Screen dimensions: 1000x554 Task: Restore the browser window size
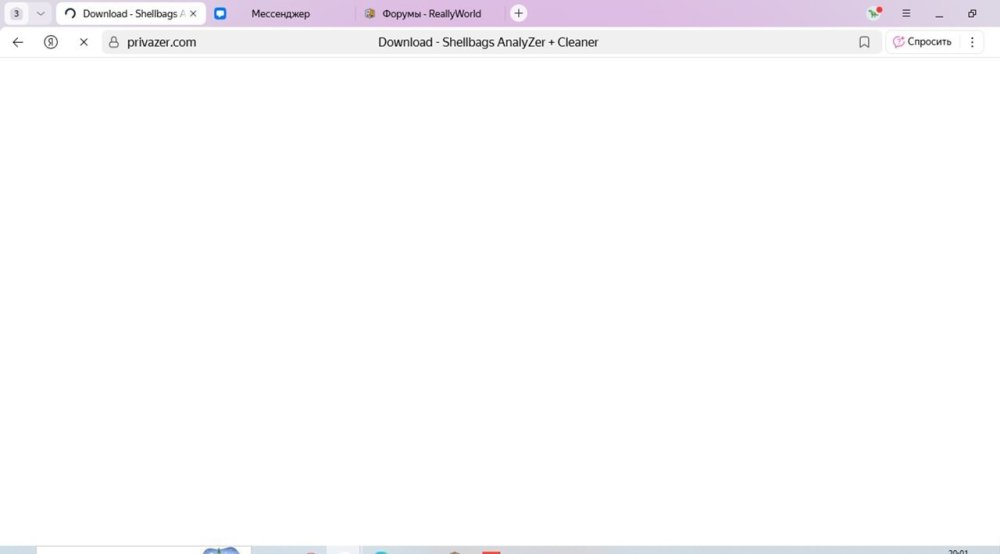point(972,13)
